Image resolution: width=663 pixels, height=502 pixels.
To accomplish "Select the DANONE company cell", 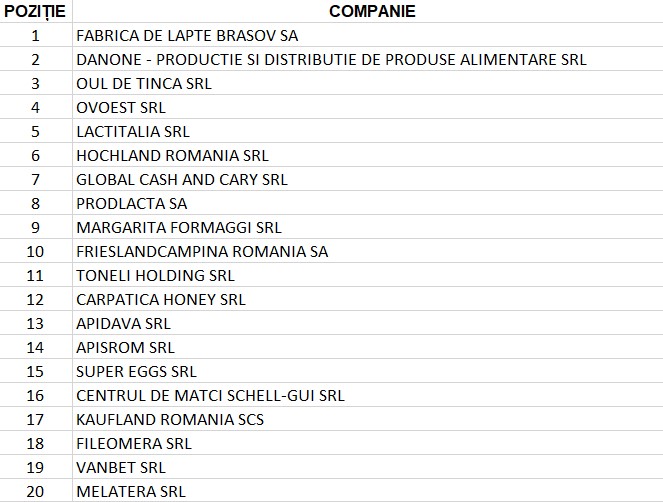I will (331, 59).
